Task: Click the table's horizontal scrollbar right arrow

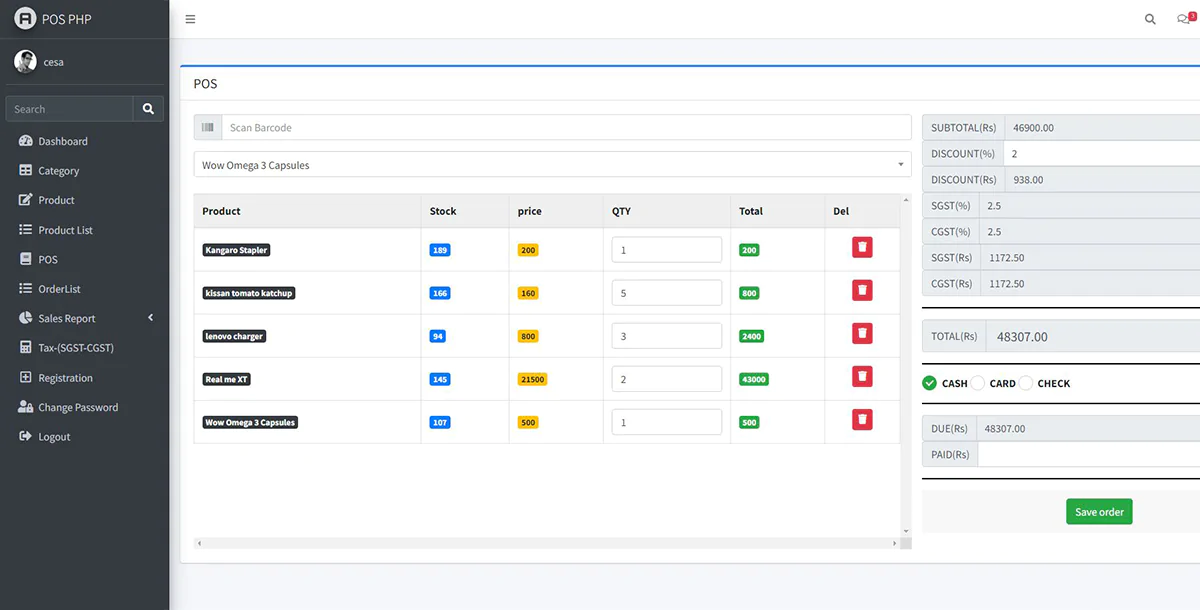Action: pyautogui.click(x=894, y=543)
